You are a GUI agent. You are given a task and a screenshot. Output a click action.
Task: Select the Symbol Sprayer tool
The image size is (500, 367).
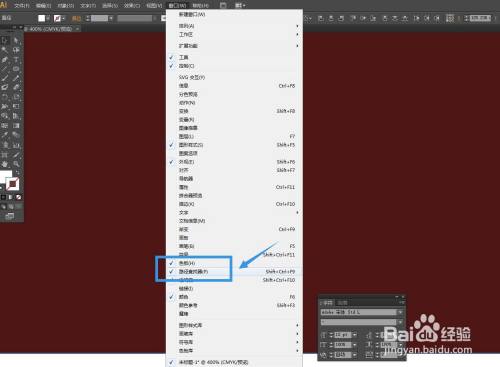5,145
